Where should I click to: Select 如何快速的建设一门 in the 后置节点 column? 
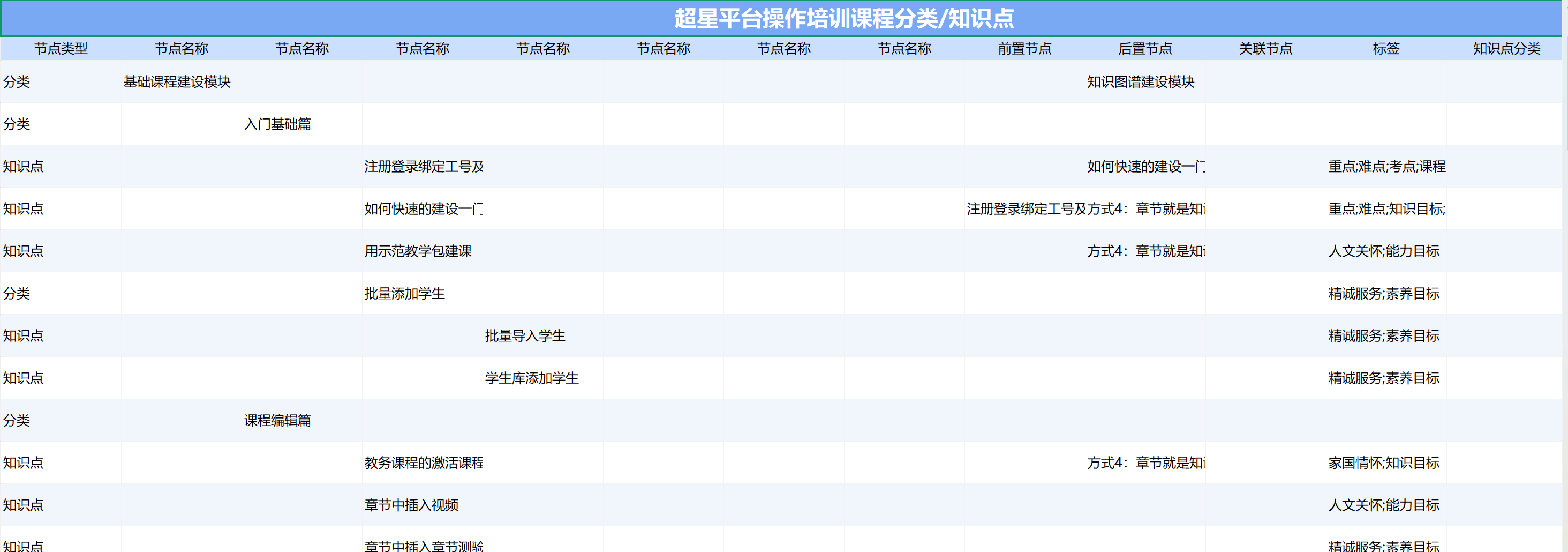[x=1146, y=166]
